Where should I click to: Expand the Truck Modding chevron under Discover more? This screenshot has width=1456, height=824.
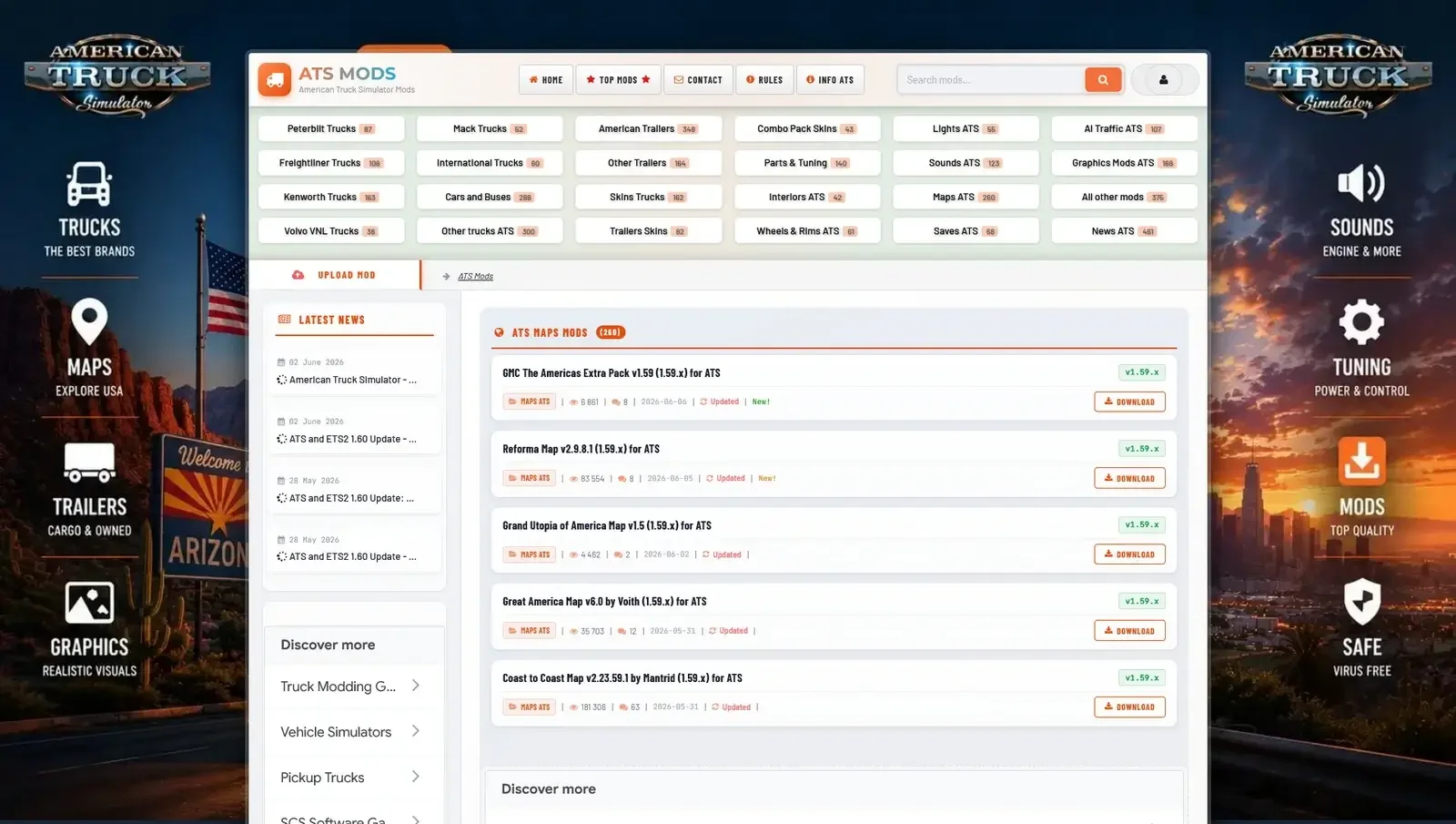(x=416, y=686)
